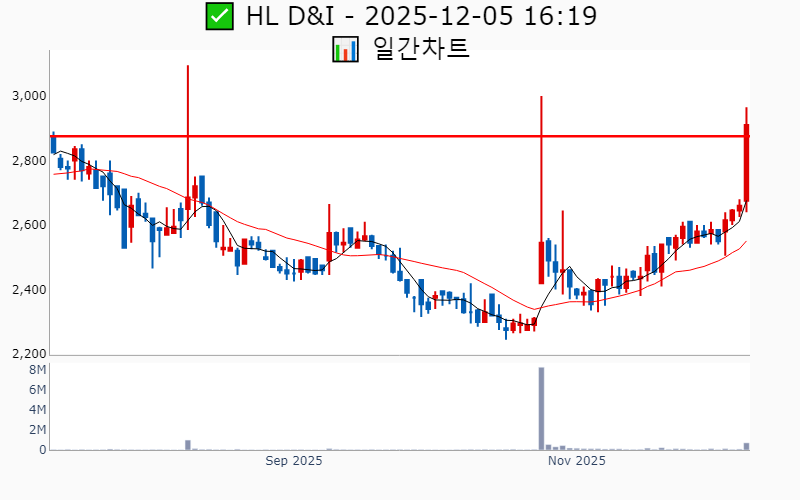Viewport: 800px width, 500px height.
Task: Click the 2,200 price axis label
Action: [29, 354]
